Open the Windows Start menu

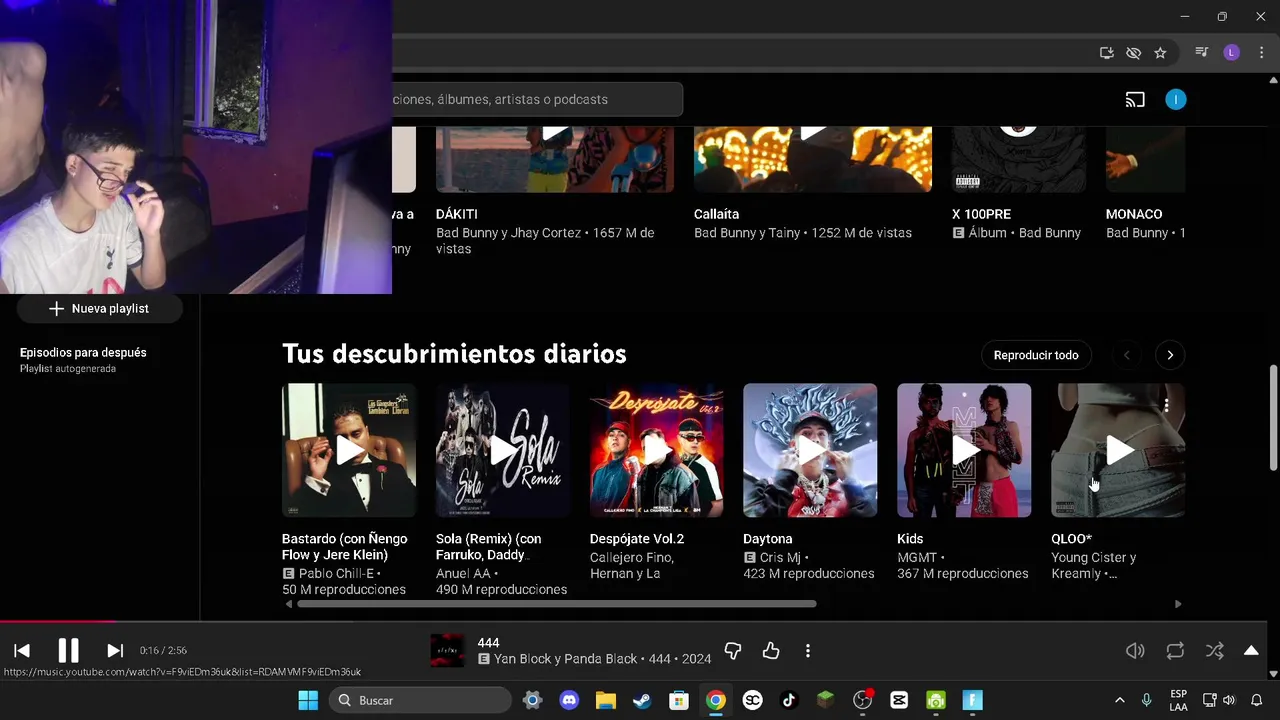point(308,700)
